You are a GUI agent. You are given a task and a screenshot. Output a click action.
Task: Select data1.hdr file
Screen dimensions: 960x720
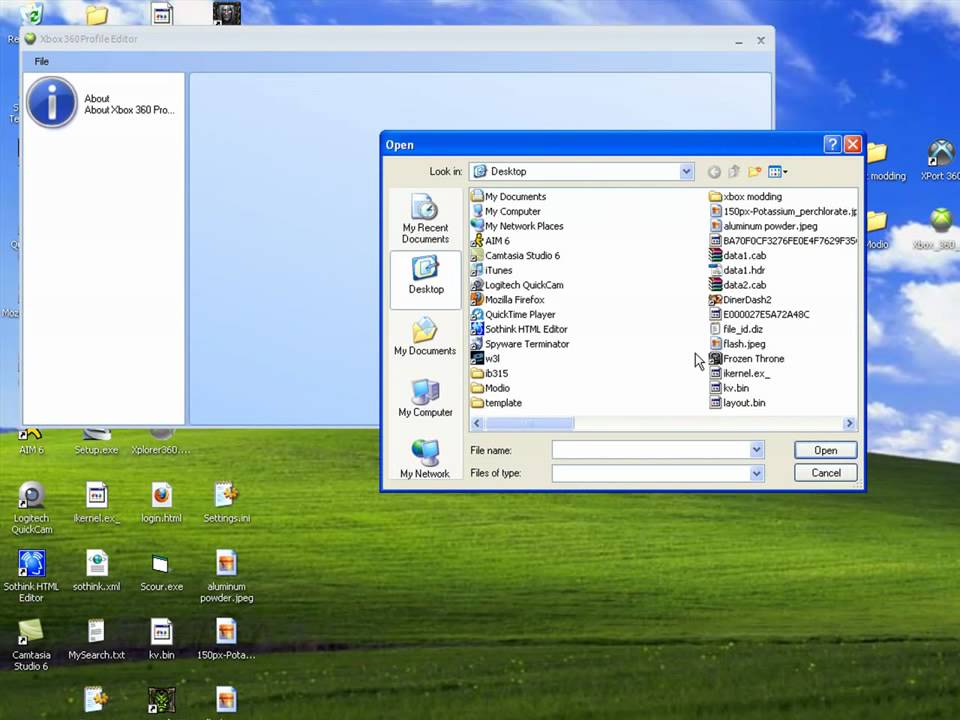[x=737, y=270]
